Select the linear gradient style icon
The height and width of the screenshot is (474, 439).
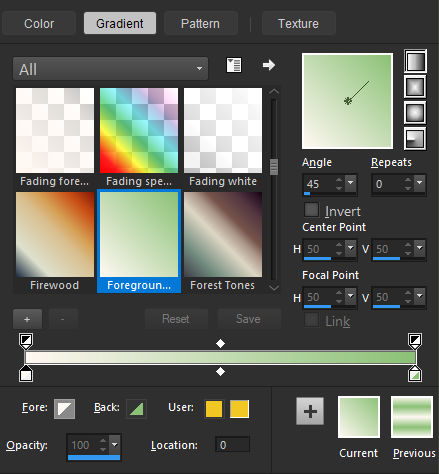(x=415, y=61)
